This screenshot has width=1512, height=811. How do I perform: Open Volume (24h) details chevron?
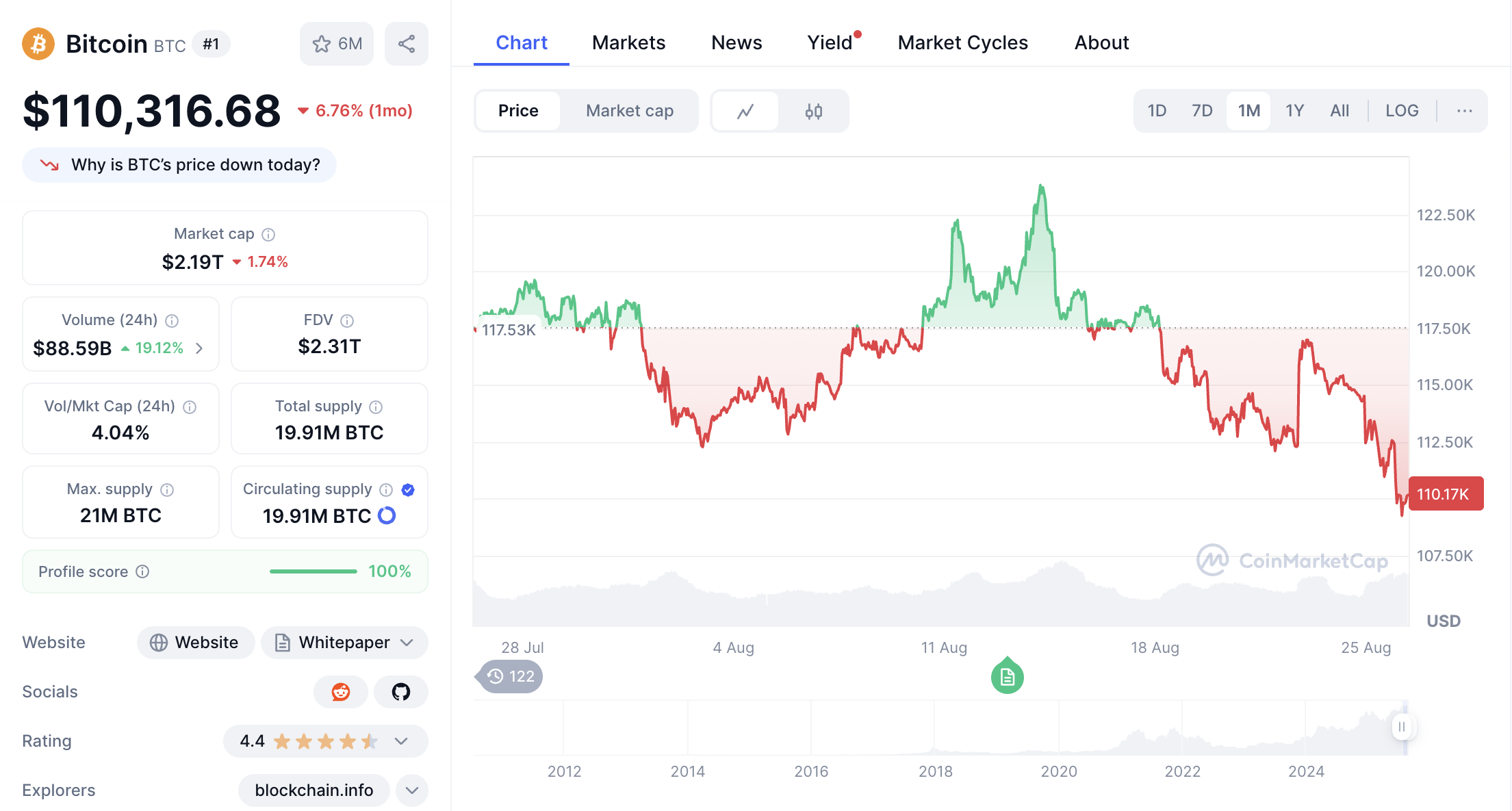point(199,348)
